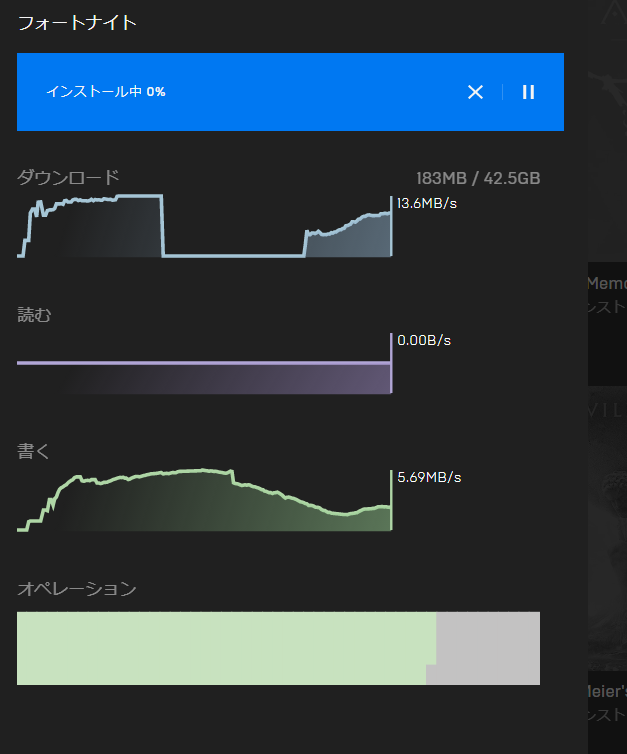Click the 5.69MB/s write speed value

pyautogui.click(x=429, y=478)
